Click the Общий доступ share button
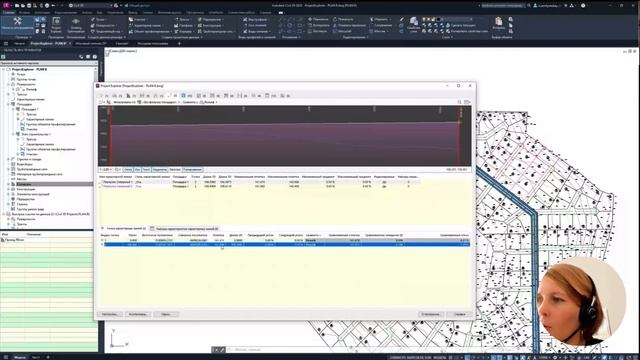 click(137, 6)
